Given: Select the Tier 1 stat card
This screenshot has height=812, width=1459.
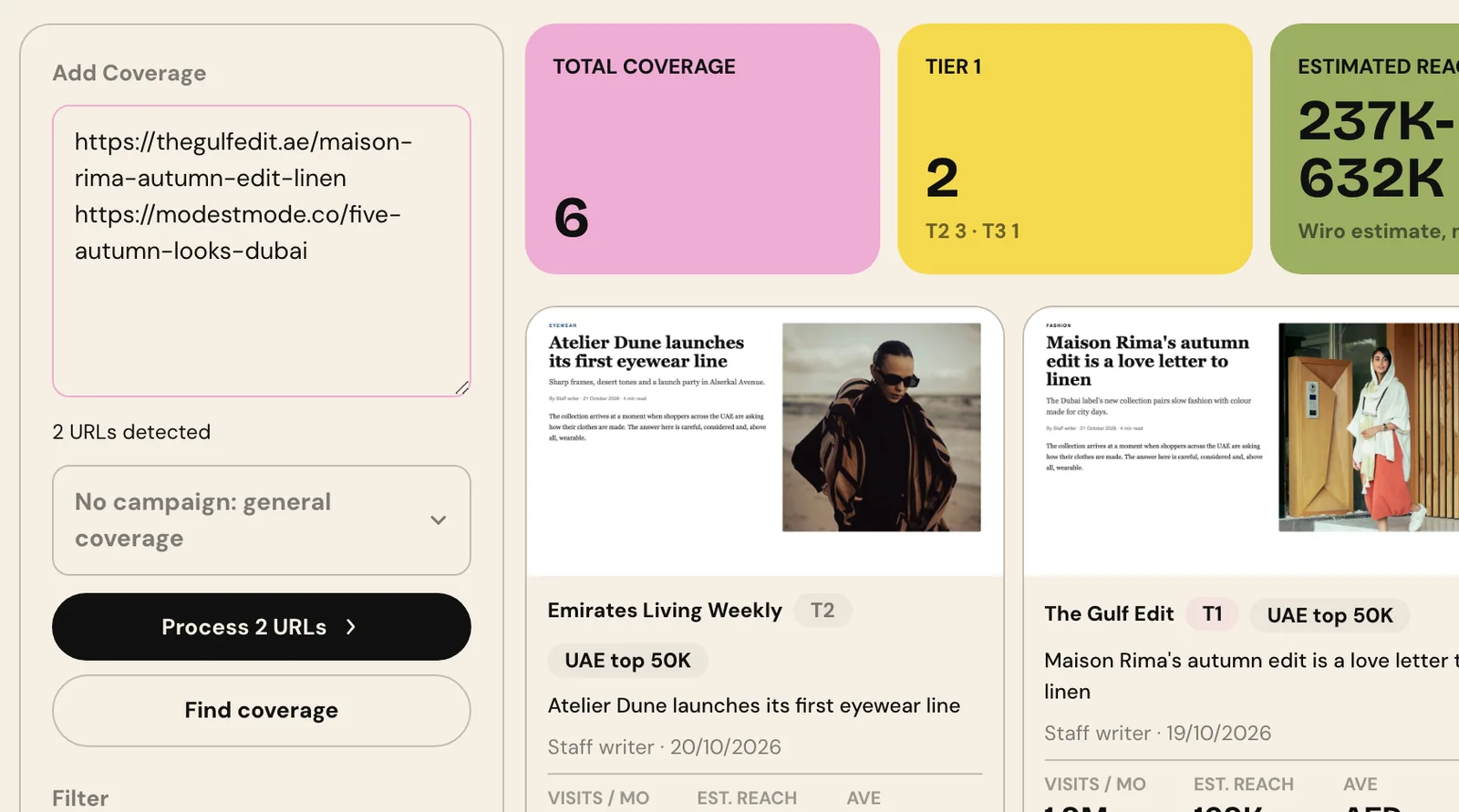Looking at the screenshot, I should click(1074, 149).
